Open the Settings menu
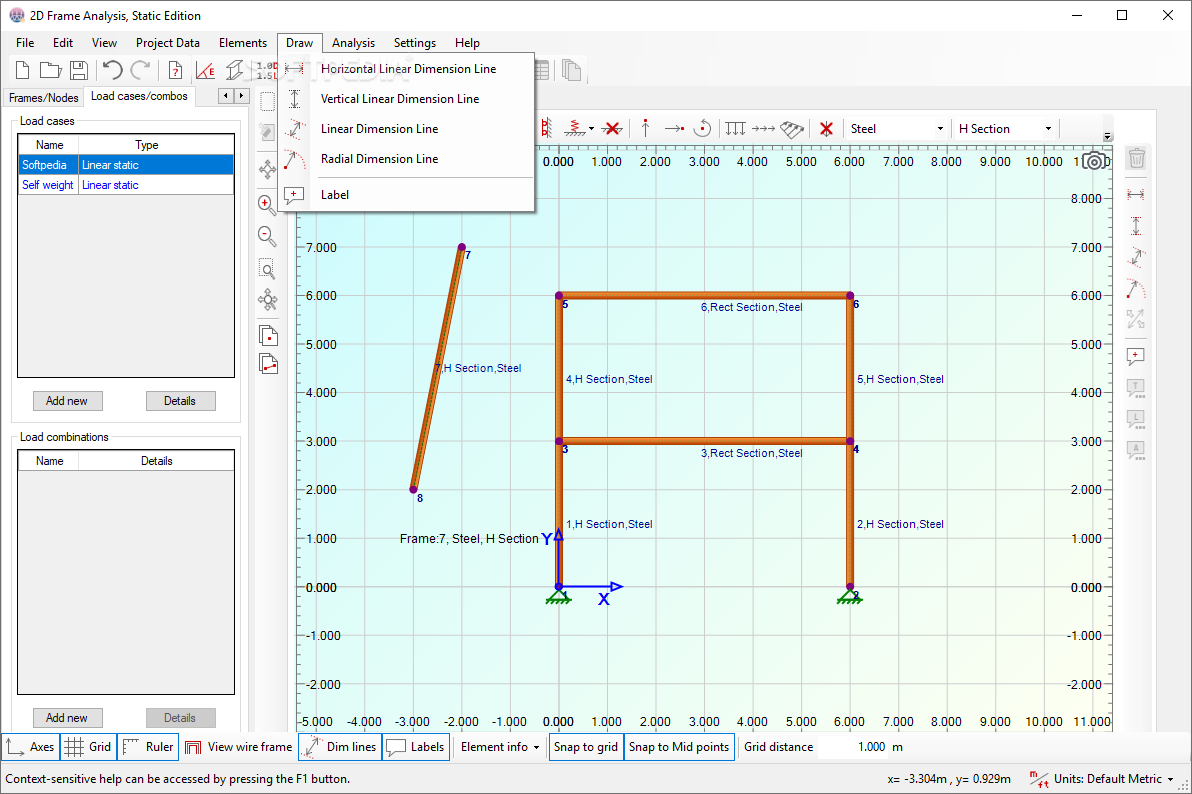 tap(414, 43)
